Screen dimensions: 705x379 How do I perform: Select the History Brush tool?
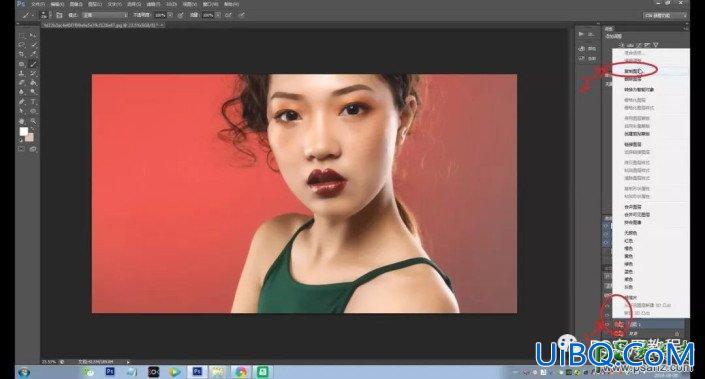pos(33,73)
